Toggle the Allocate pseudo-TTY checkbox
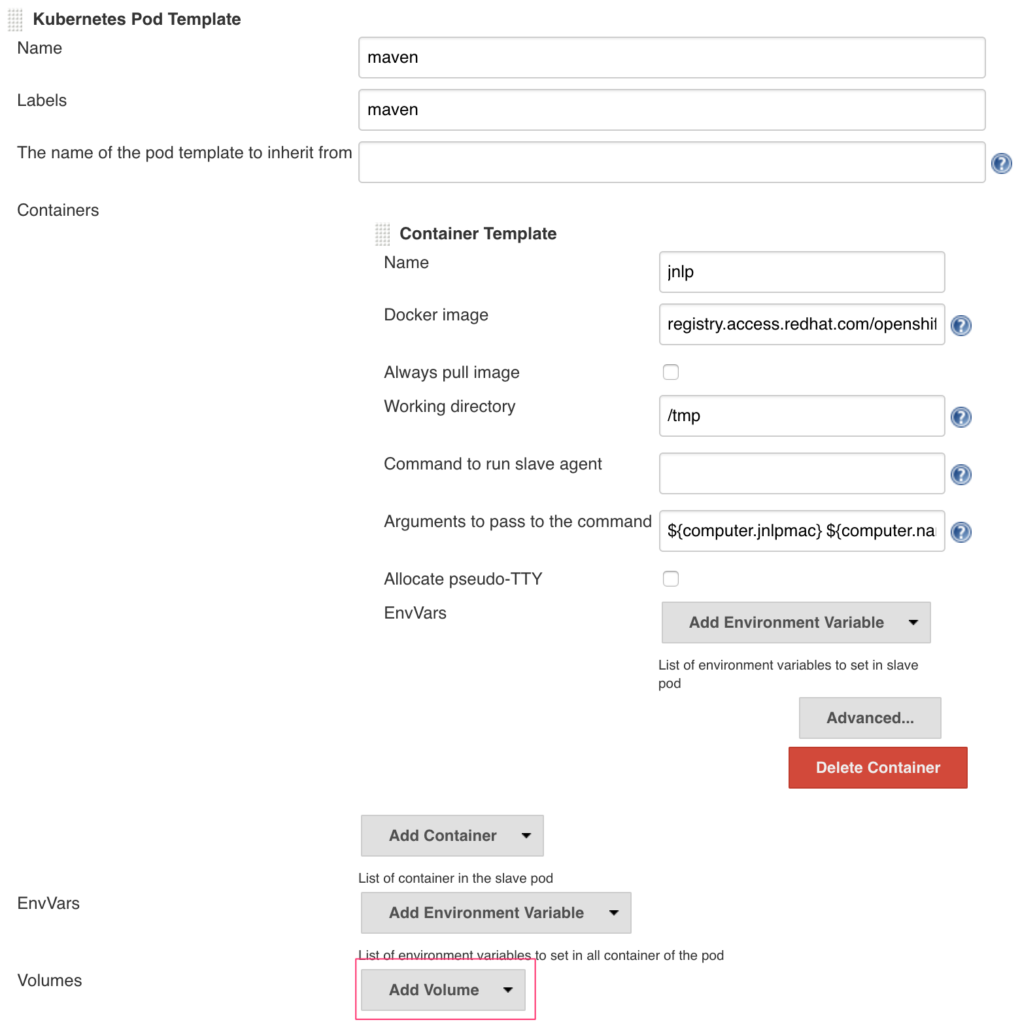The width and height of the screenshot is (1020, 1024). [x=671, y=579]
